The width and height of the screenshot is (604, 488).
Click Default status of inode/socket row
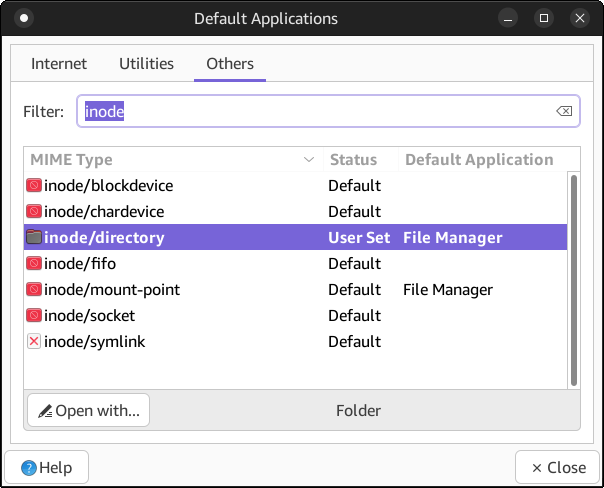point(354,315)
